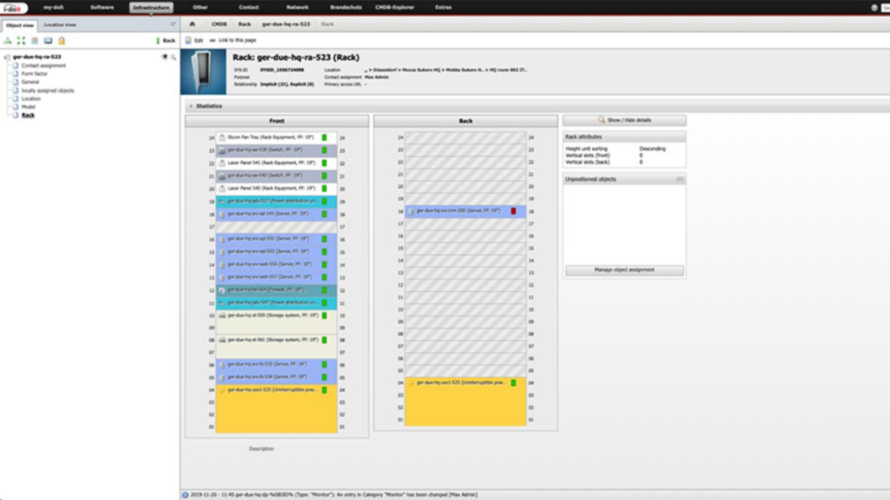The height and width of the screenshot is (500, 890).
Task: Click ger-due-hq-srv-web-555 server in slot 14
Action: pos(276,264)
